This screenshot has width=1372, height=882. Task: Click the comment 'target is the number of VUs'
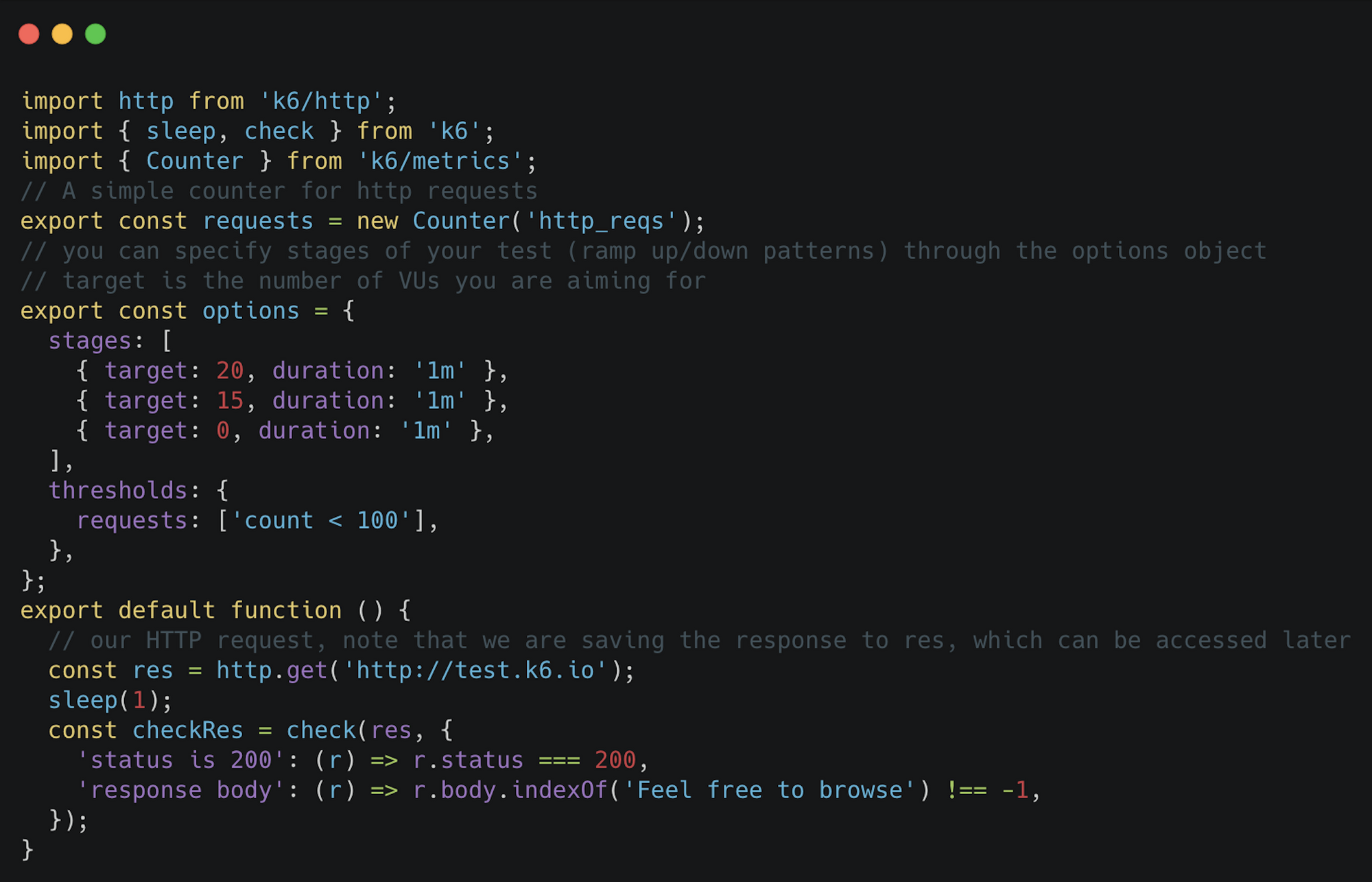click(363, 281)
